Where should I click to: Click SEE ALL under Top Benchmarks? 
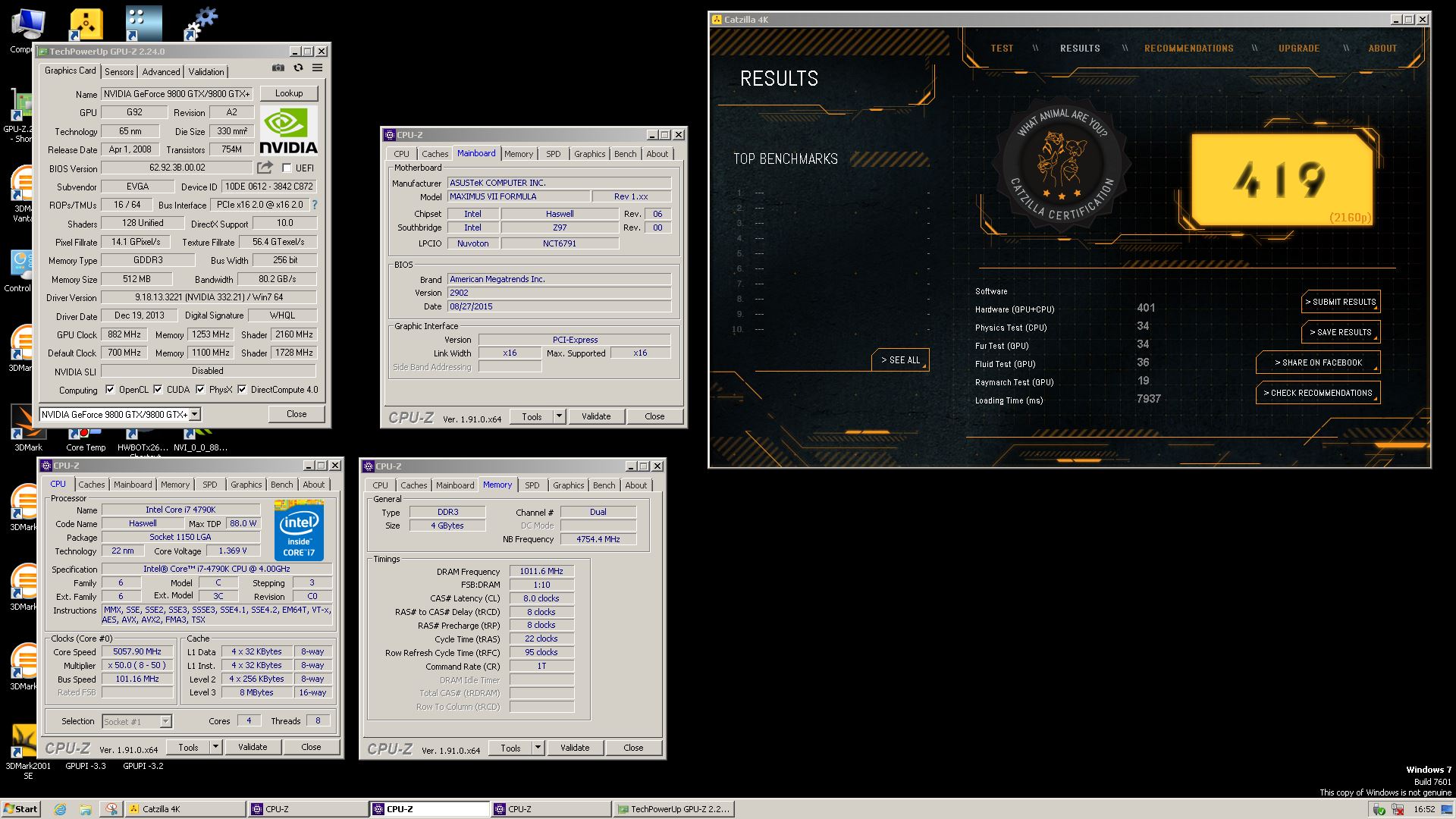pos(900,360)
